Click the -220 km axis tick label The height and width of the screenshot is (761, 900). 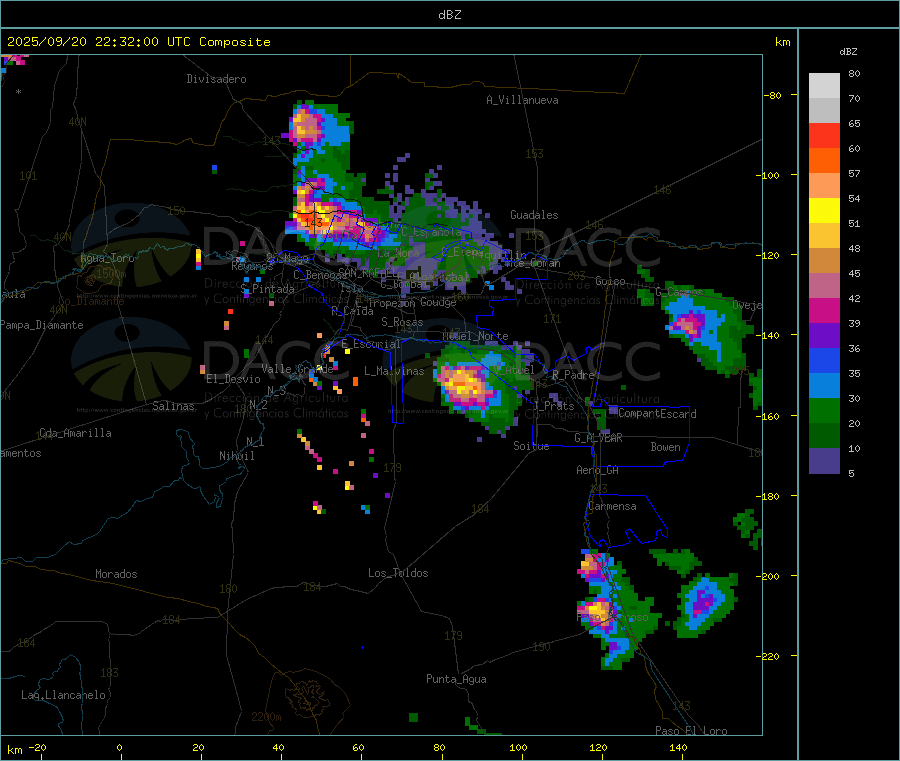point(767,657)
